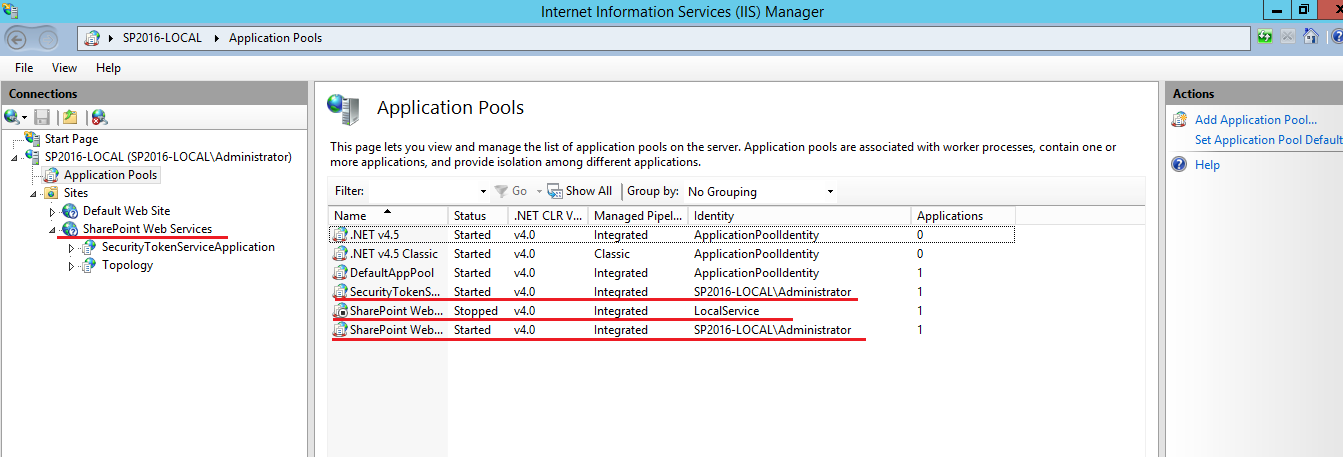The image size is (1343, 457).
Task: Click inside the Filter text field
Action: 423,191
